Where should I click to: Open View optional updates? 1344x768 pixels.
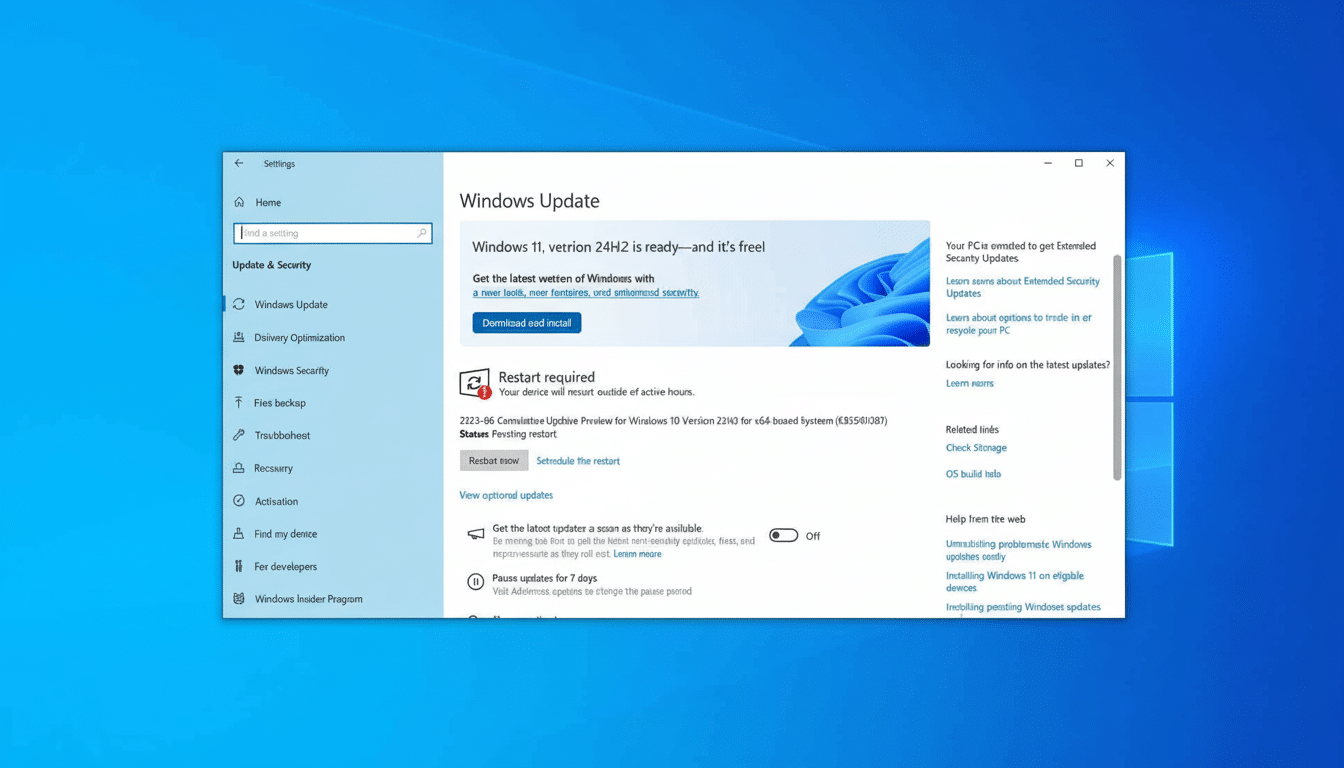pos(506,495)
